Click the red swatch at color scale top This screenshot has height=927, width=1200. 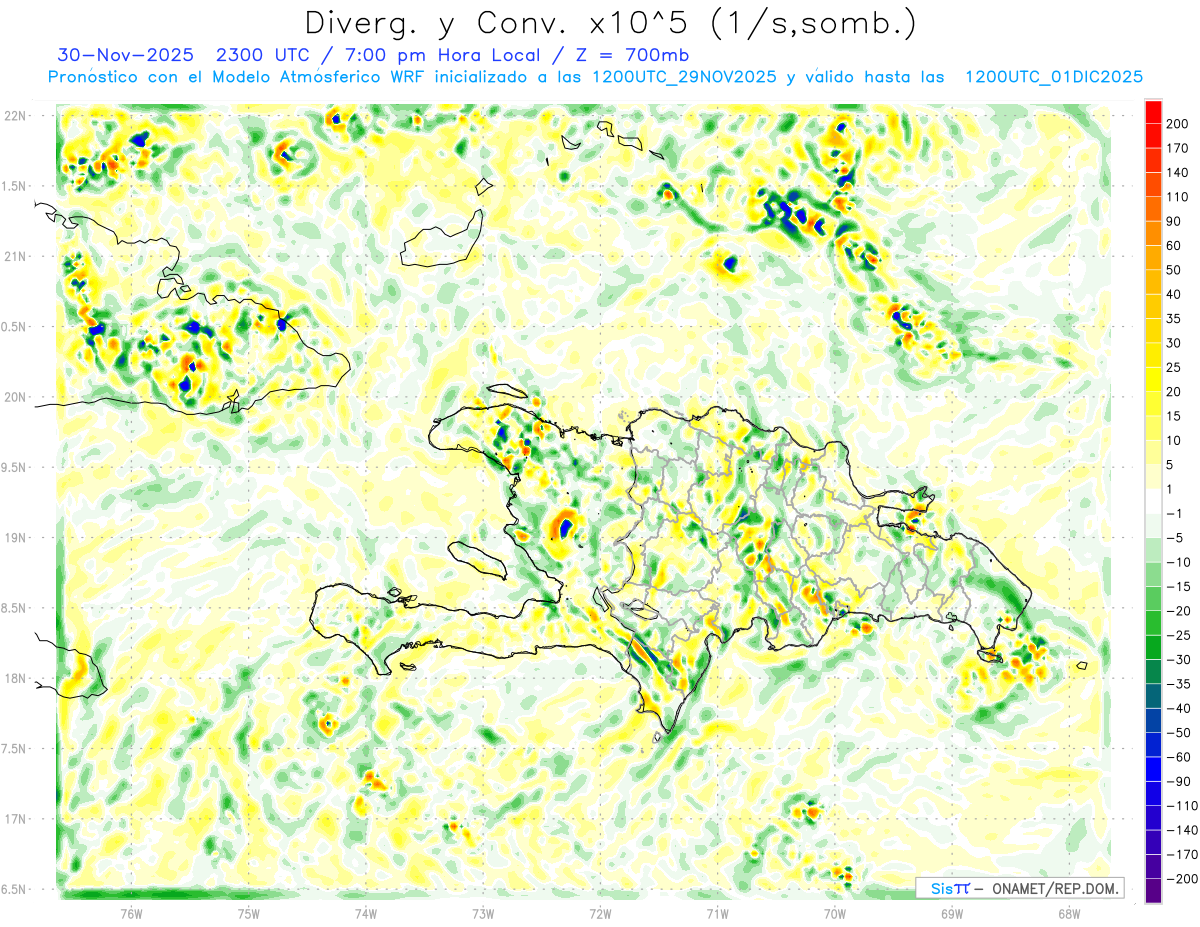(1153, 110)
